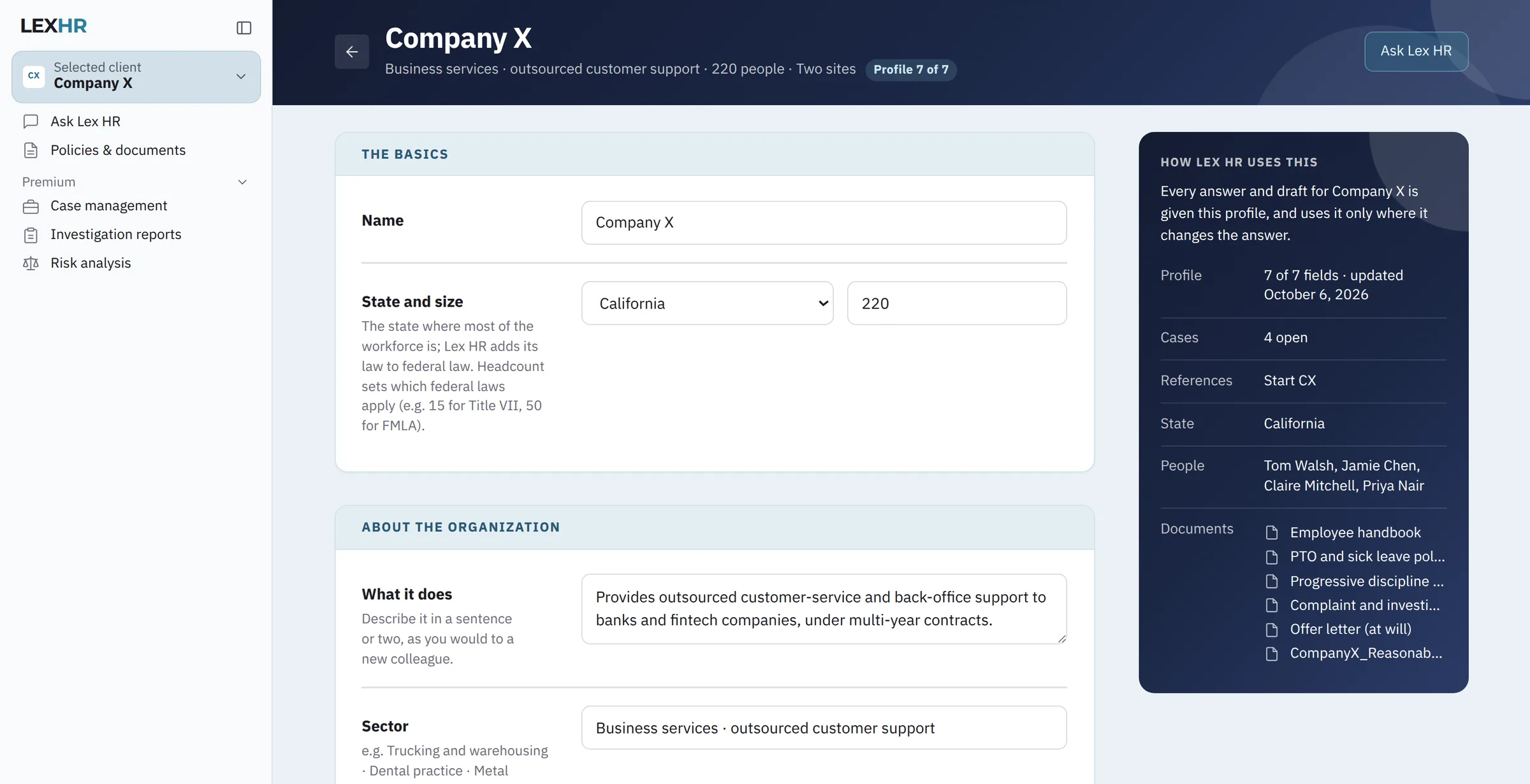Screen dimensions: 1530x784
Task: Click the Company X page title
Action: (x=458, y=38)
